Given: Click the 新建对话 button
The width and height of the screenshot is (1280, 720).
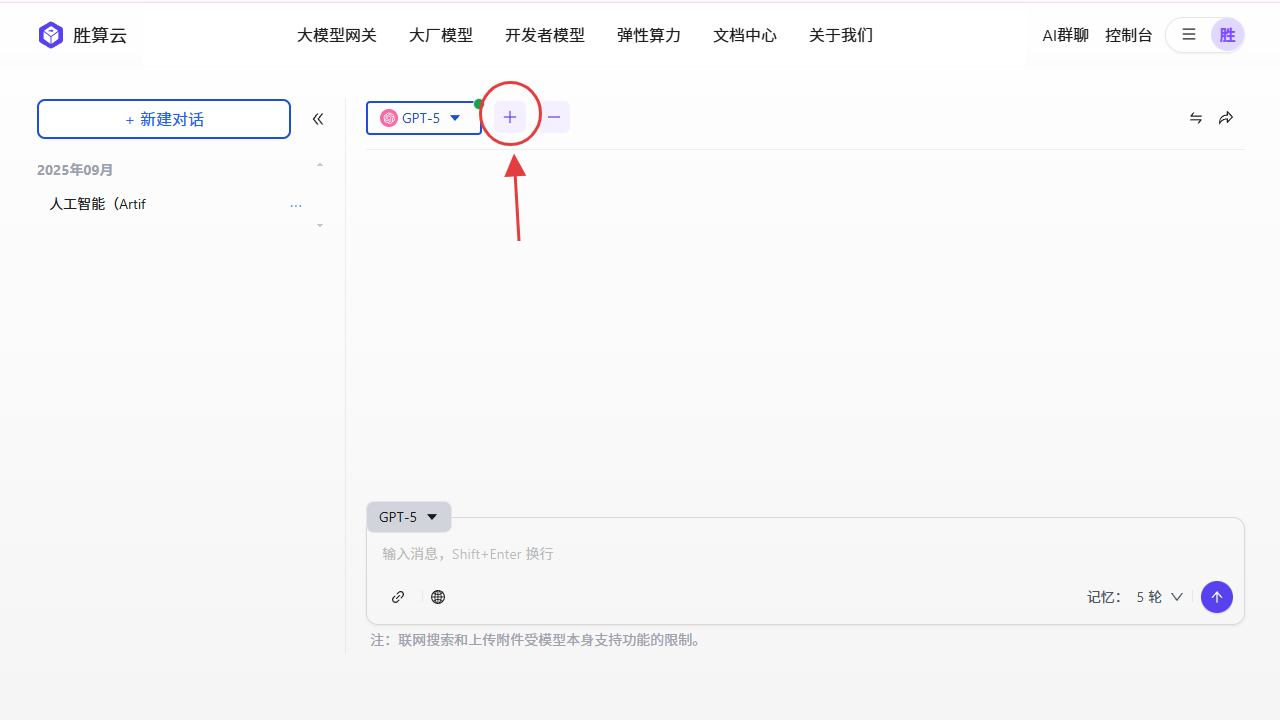Looking at the screenshot, I should [164, 119].
